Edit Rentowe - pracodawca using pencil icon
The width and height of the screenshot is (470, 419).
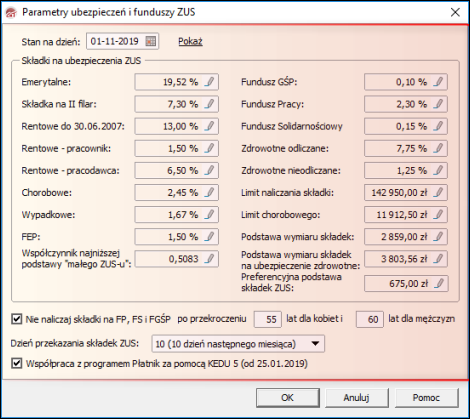(209, 170)
